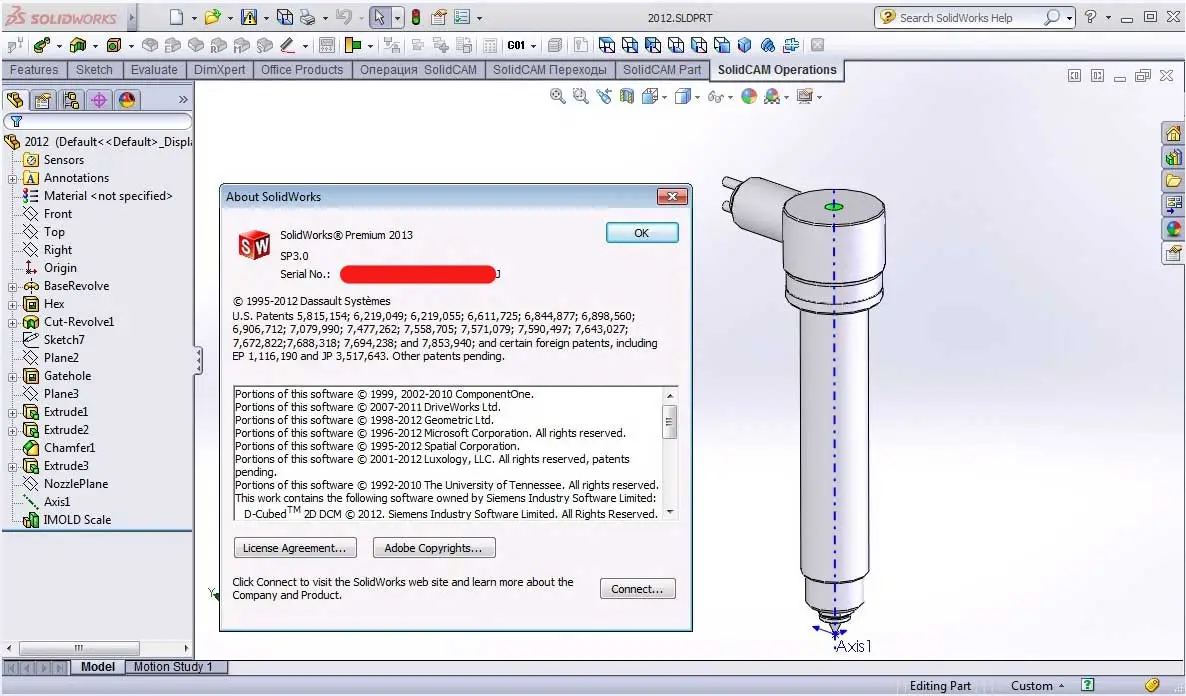The image size is (1186, 696).
Task: Open Appearances color ball in task pane
Action: [x=1173, y=228]
